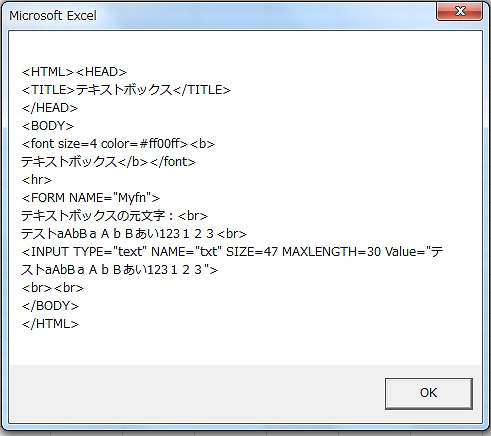Click the <INPUT TYPE="text" text

84,252
